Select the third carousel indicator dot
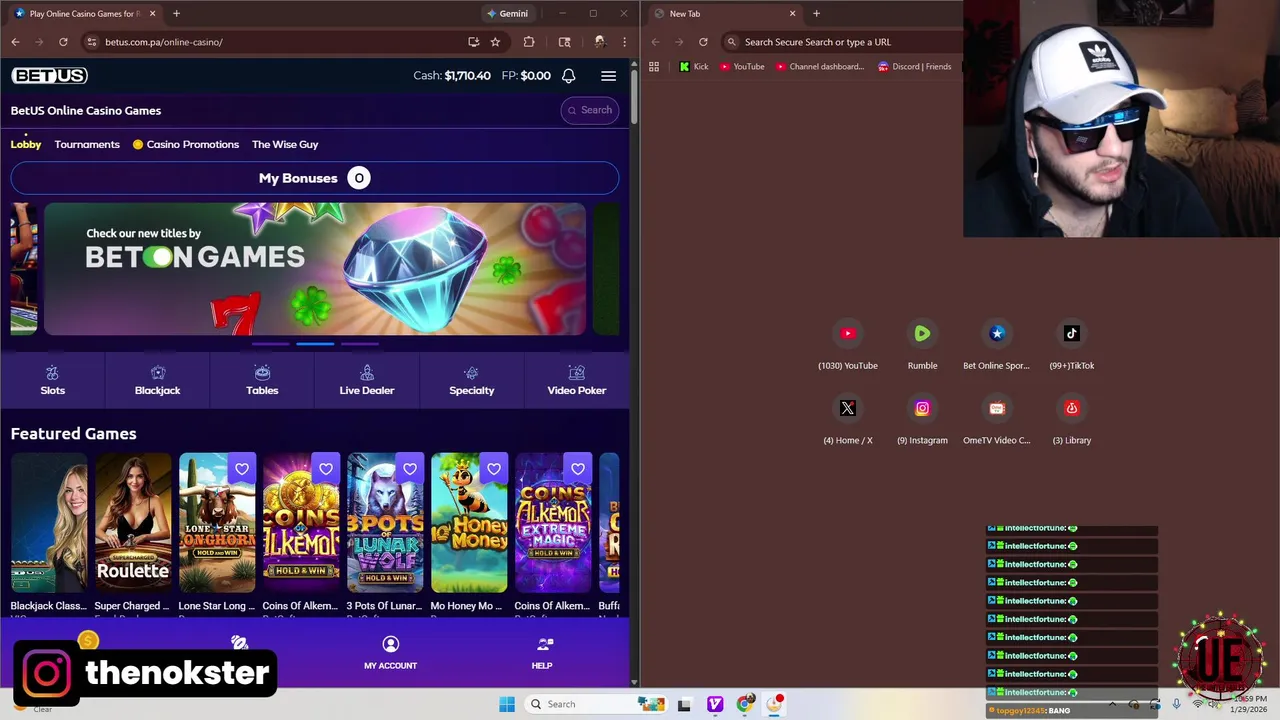The height and width of the screenshot is (720, 1280). click(360, 343)
